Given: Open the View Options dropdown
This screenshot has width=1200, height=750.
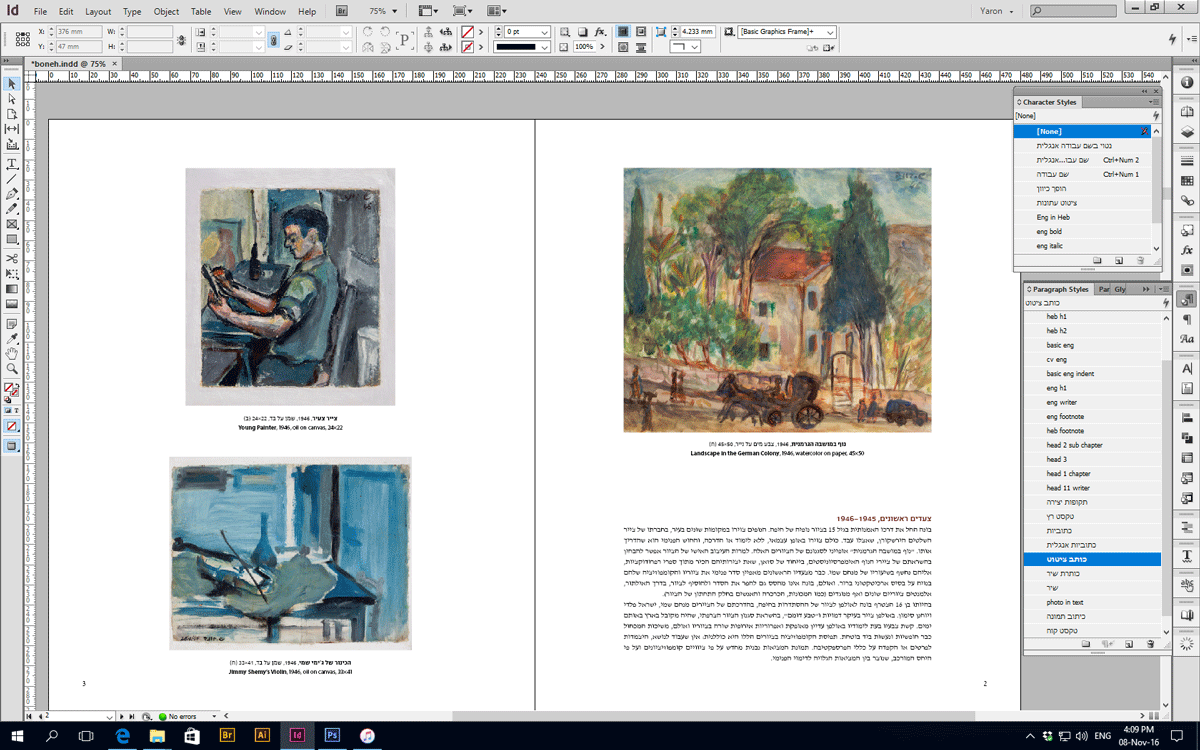Looking at the screenshot, I should tap(428, 11).
